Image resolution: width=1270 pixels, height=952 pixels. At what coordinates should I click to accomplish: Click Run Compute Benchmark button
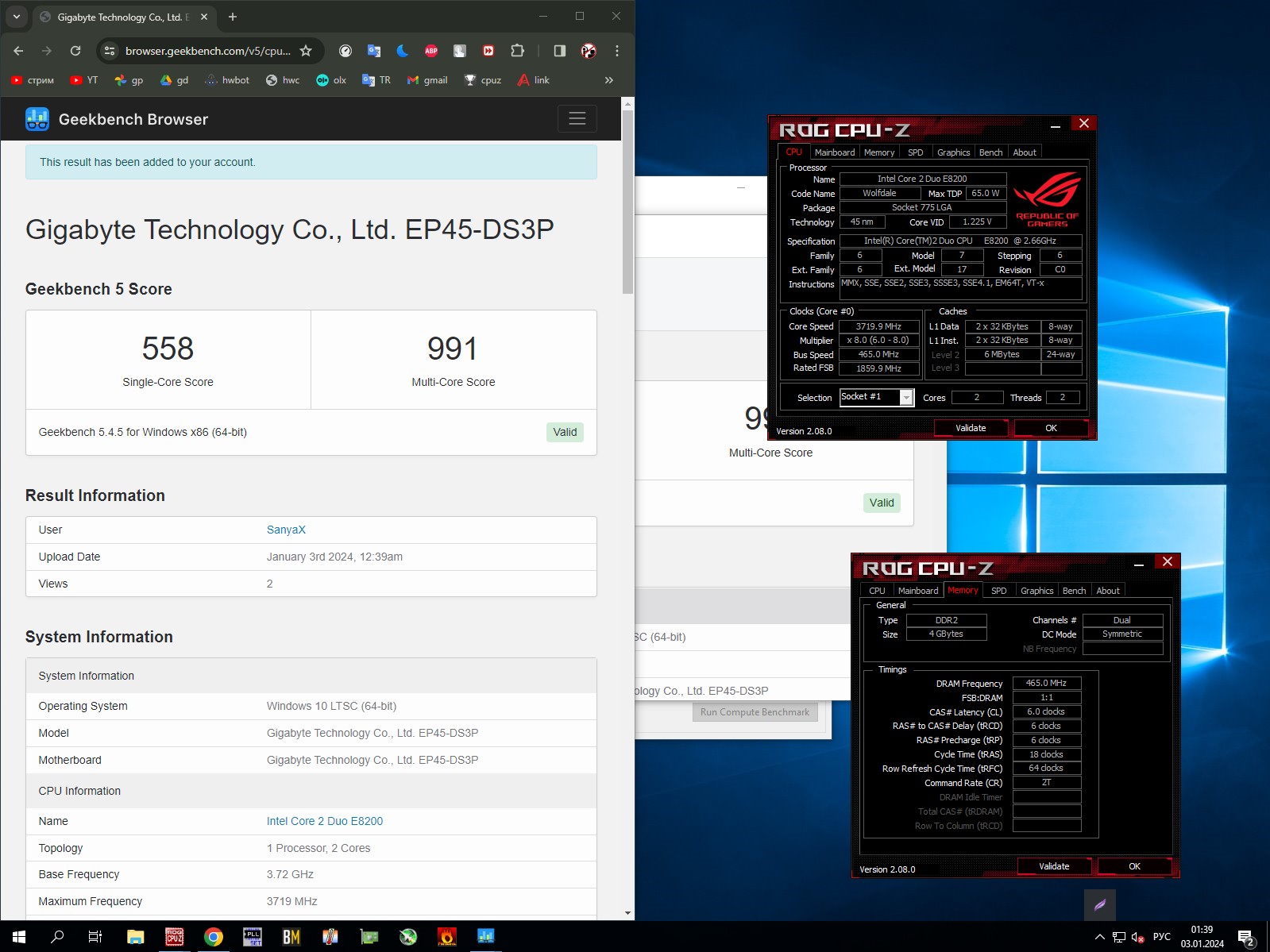[x=755, y=712]
